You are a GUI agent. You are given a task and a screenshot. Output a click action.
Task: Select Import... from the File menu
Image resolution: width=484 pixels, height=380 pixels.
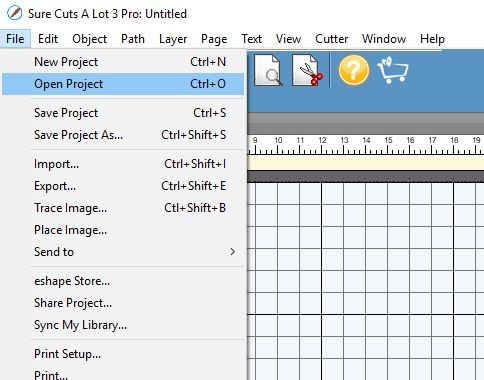(123, 164)
